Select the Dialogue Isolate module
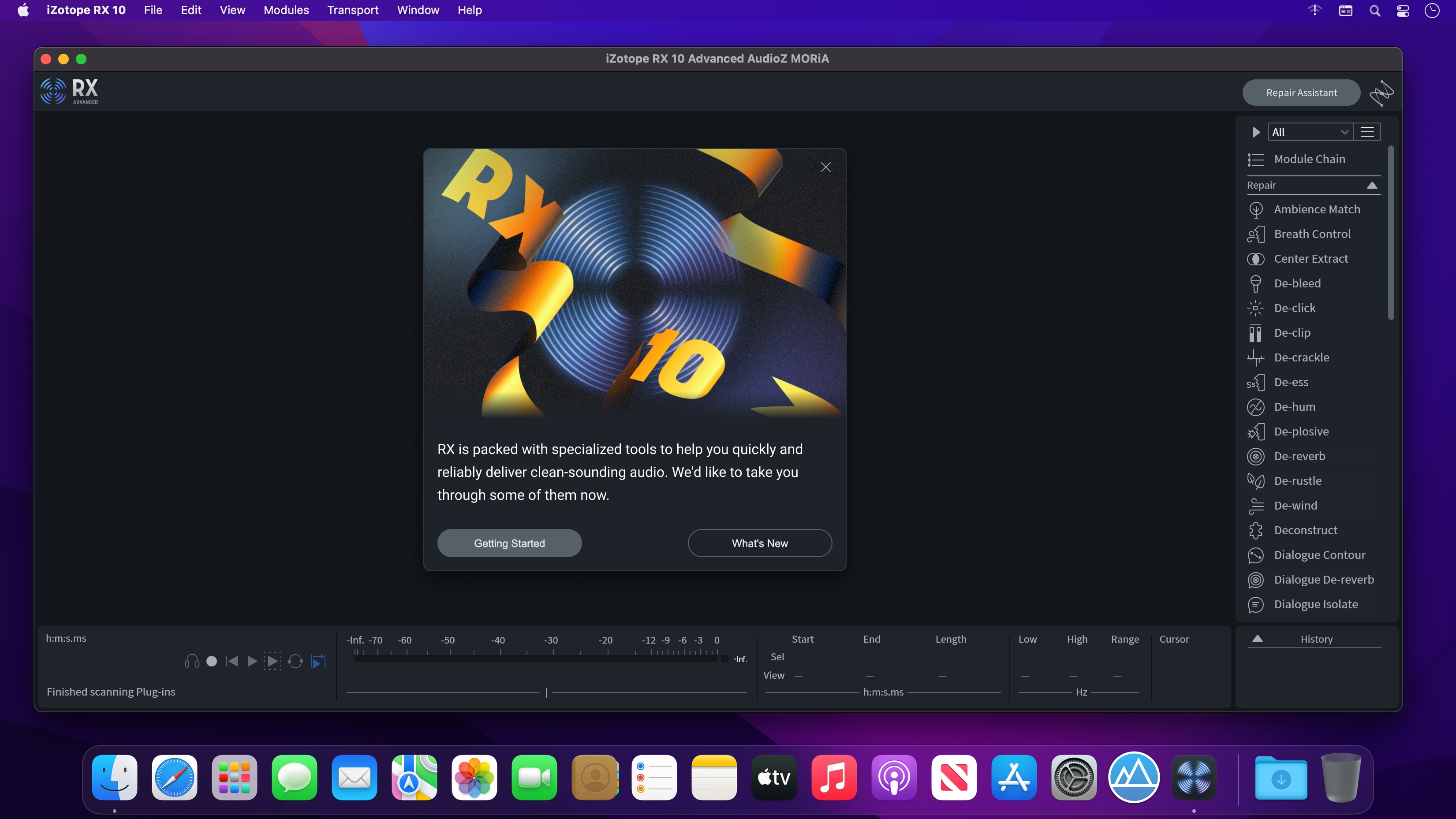 1316,604
